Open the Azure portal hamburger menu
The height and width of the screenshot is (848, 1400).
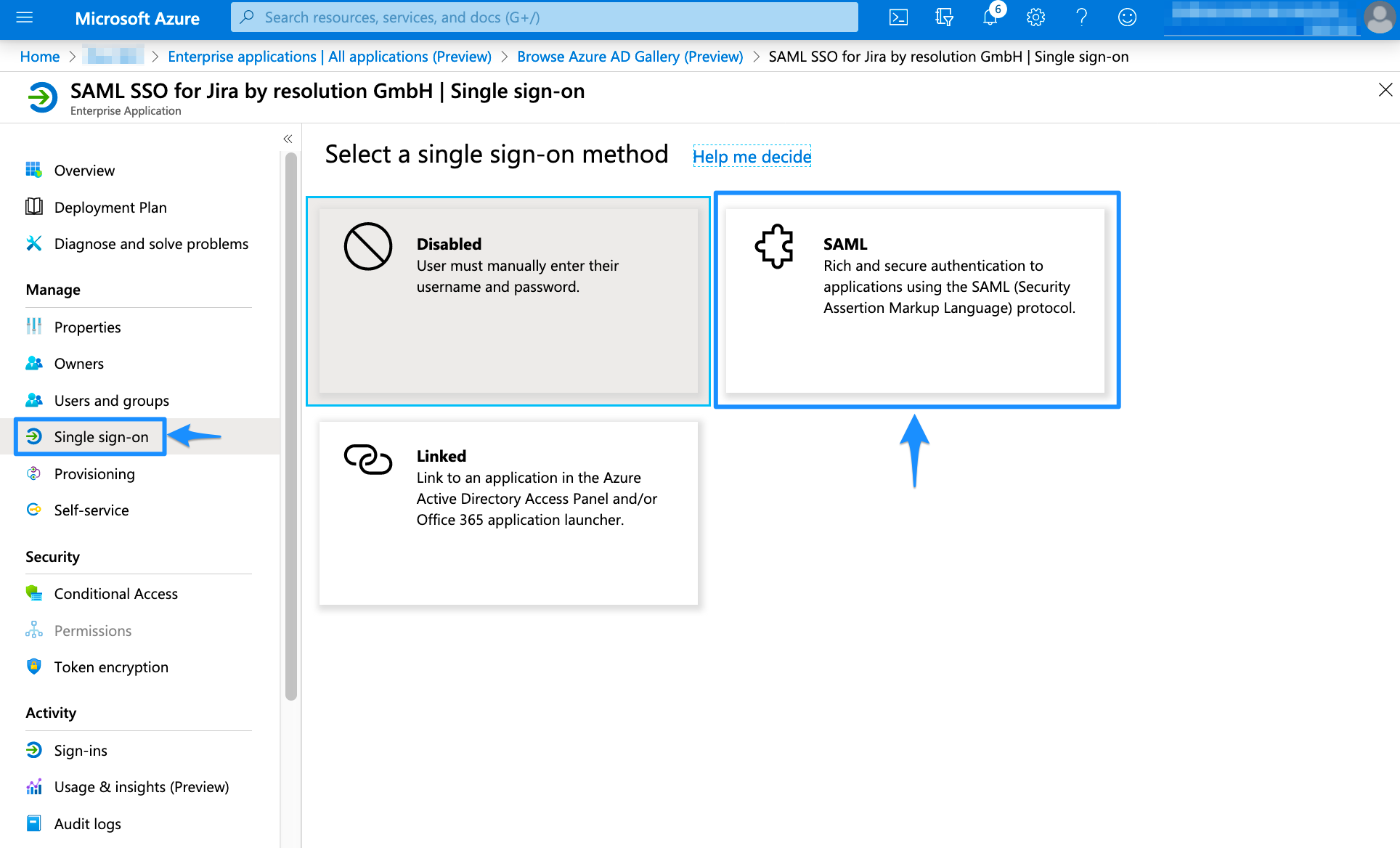pyautogui.click(x=24, y=17)
